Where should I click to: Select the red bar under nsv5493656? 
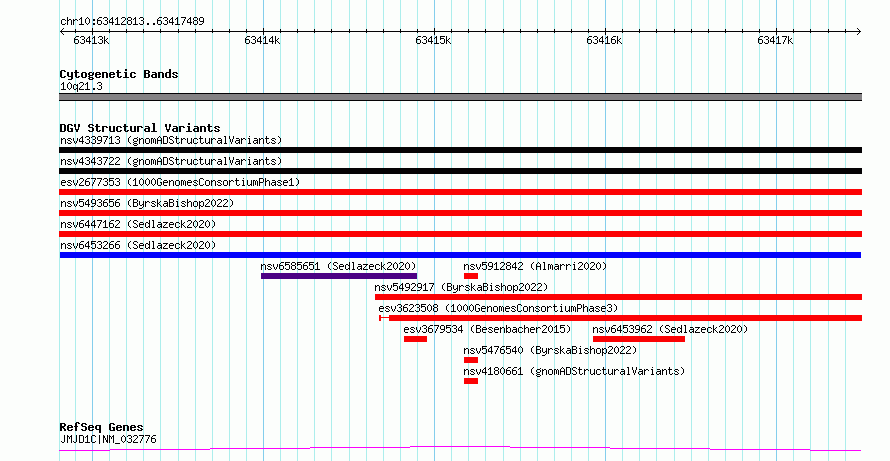[x=460, y=213]
